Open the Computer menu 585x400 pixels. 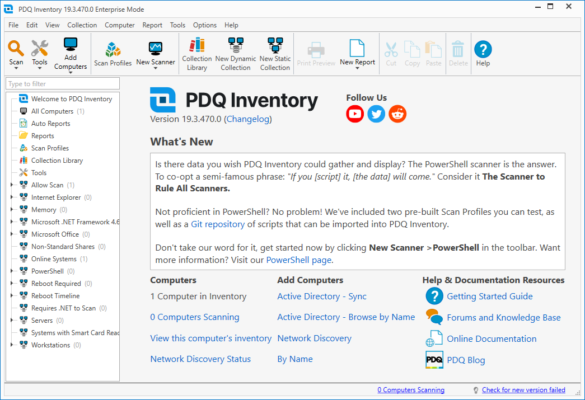tap(119, 25)
